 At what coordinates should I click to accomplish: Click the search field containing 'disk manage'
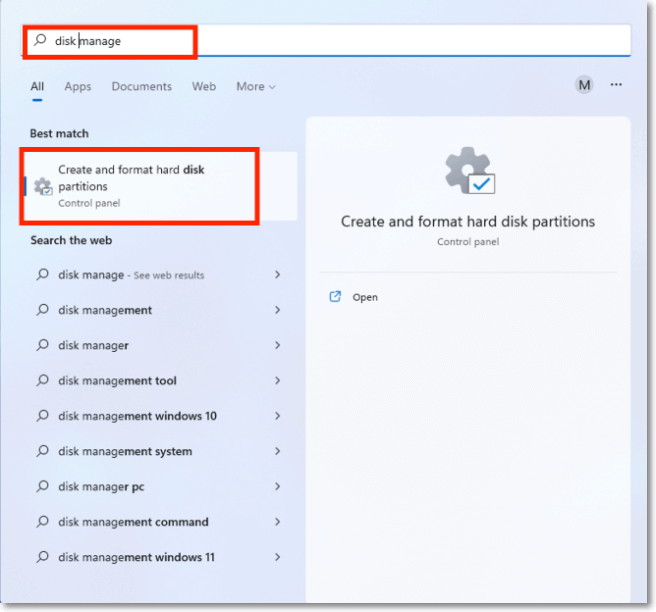(326, 40)
